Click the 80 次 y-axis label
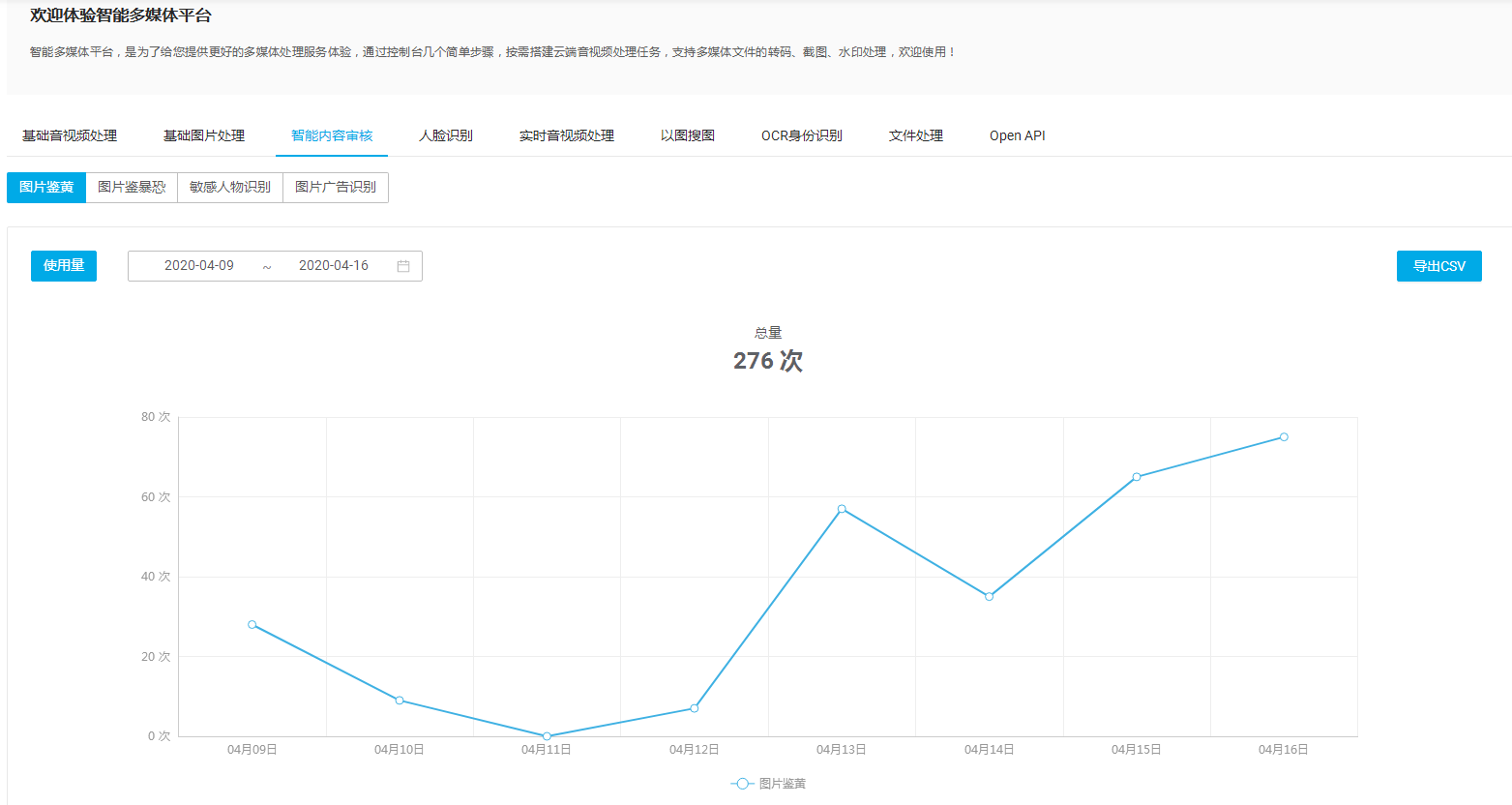 point(156,417)
